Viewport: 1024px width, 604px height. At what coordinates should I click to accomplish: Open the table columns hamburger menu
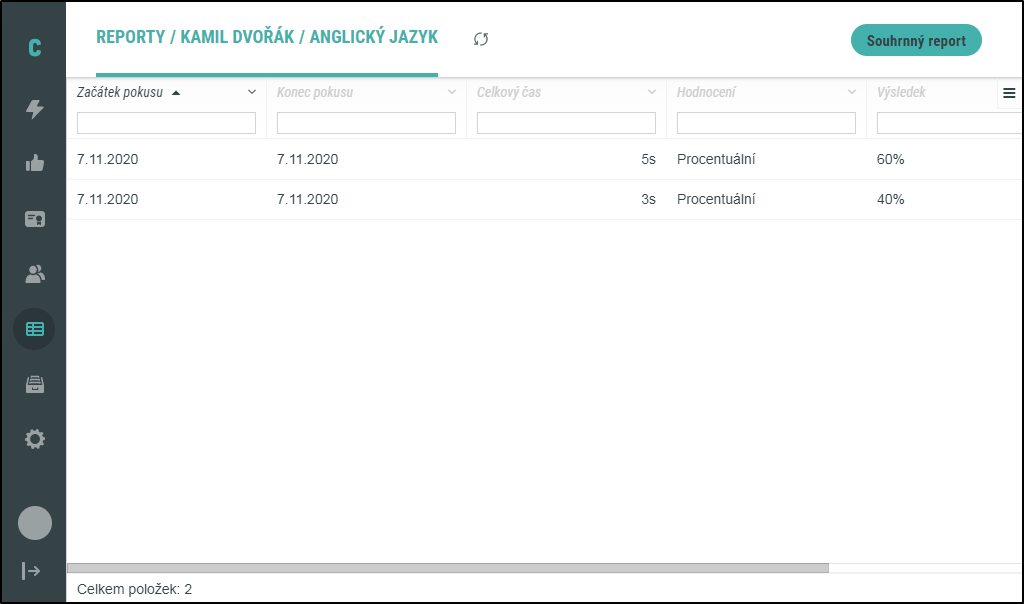(x=1009, y=93)
